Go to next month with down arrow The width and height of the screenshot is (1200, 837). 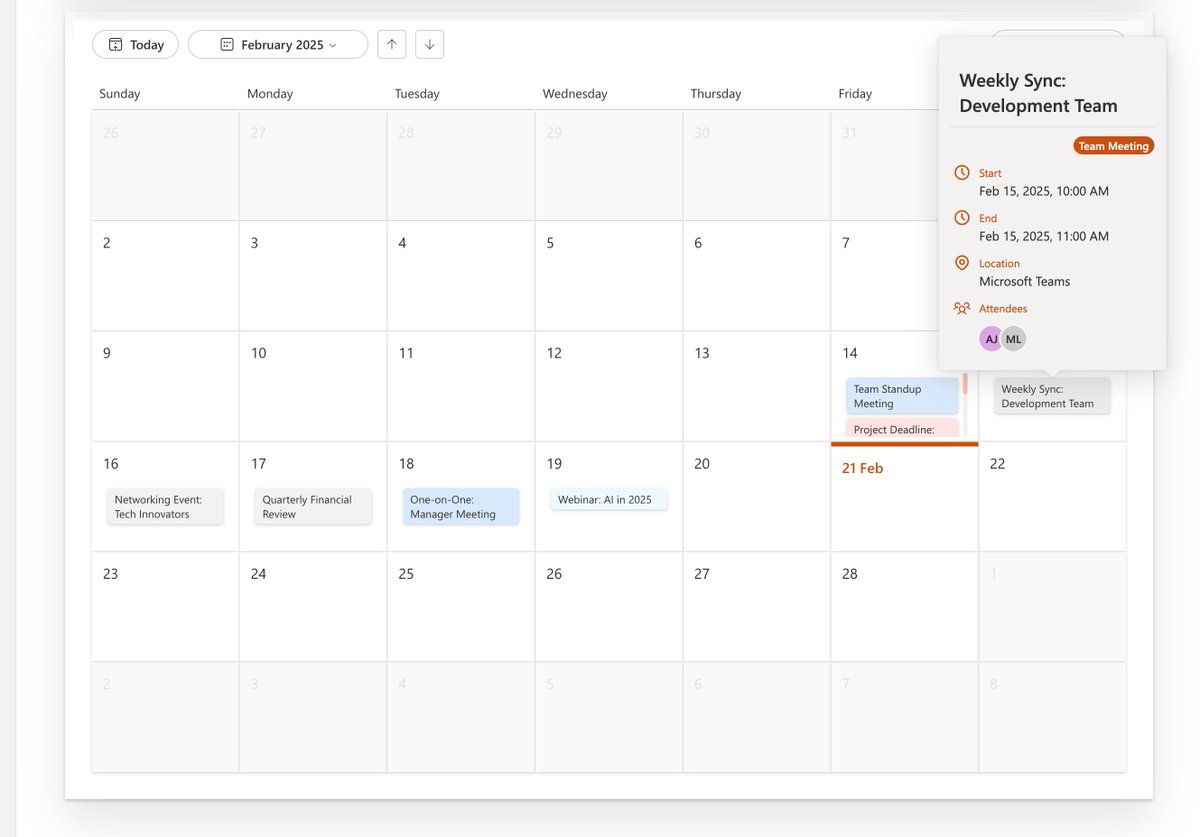430,44
